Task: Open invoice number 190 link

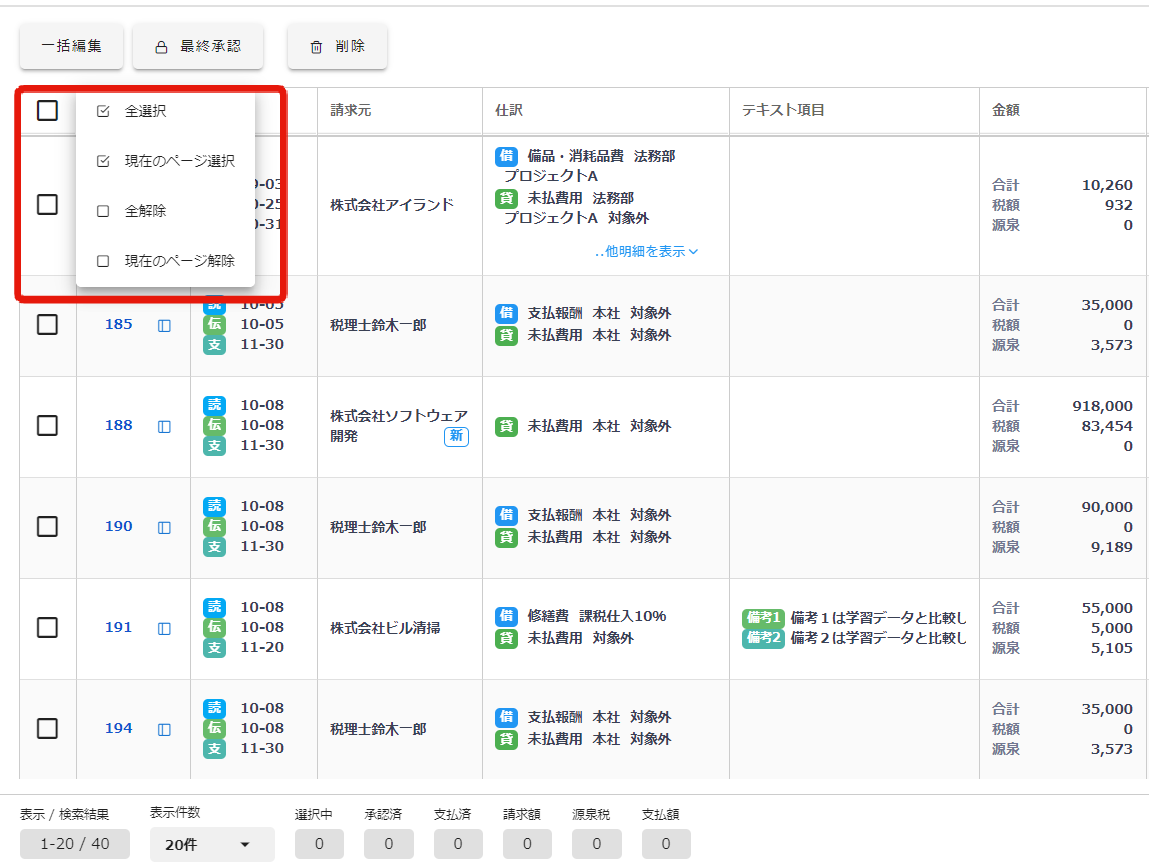Action: click(x=119, y=527)
